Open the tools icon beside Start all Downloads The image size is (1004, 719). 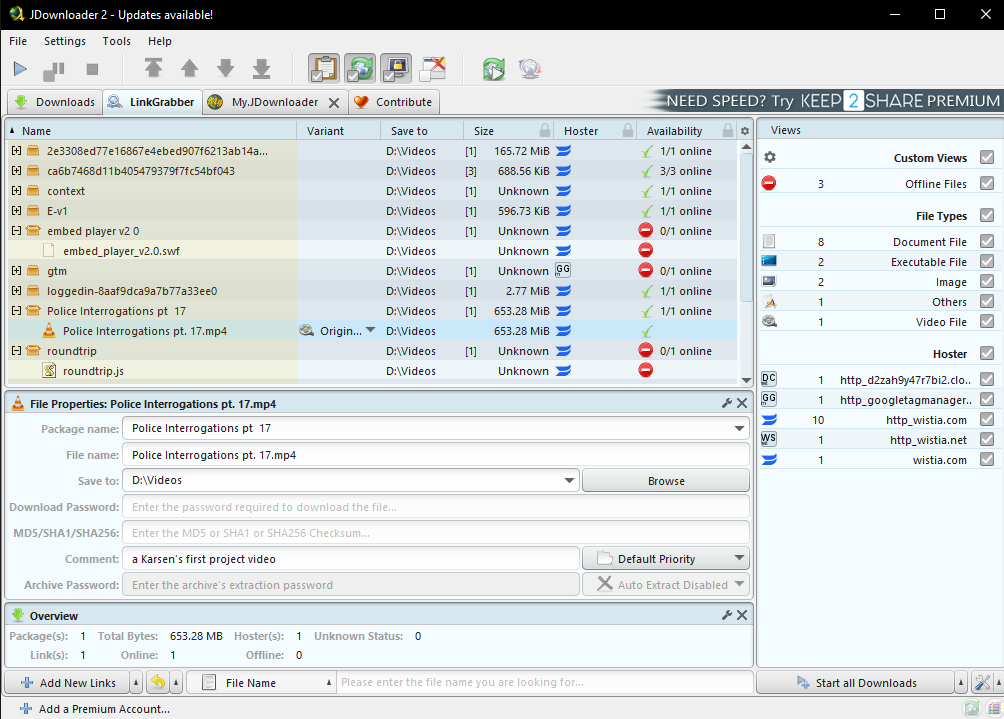coord(982,683)
